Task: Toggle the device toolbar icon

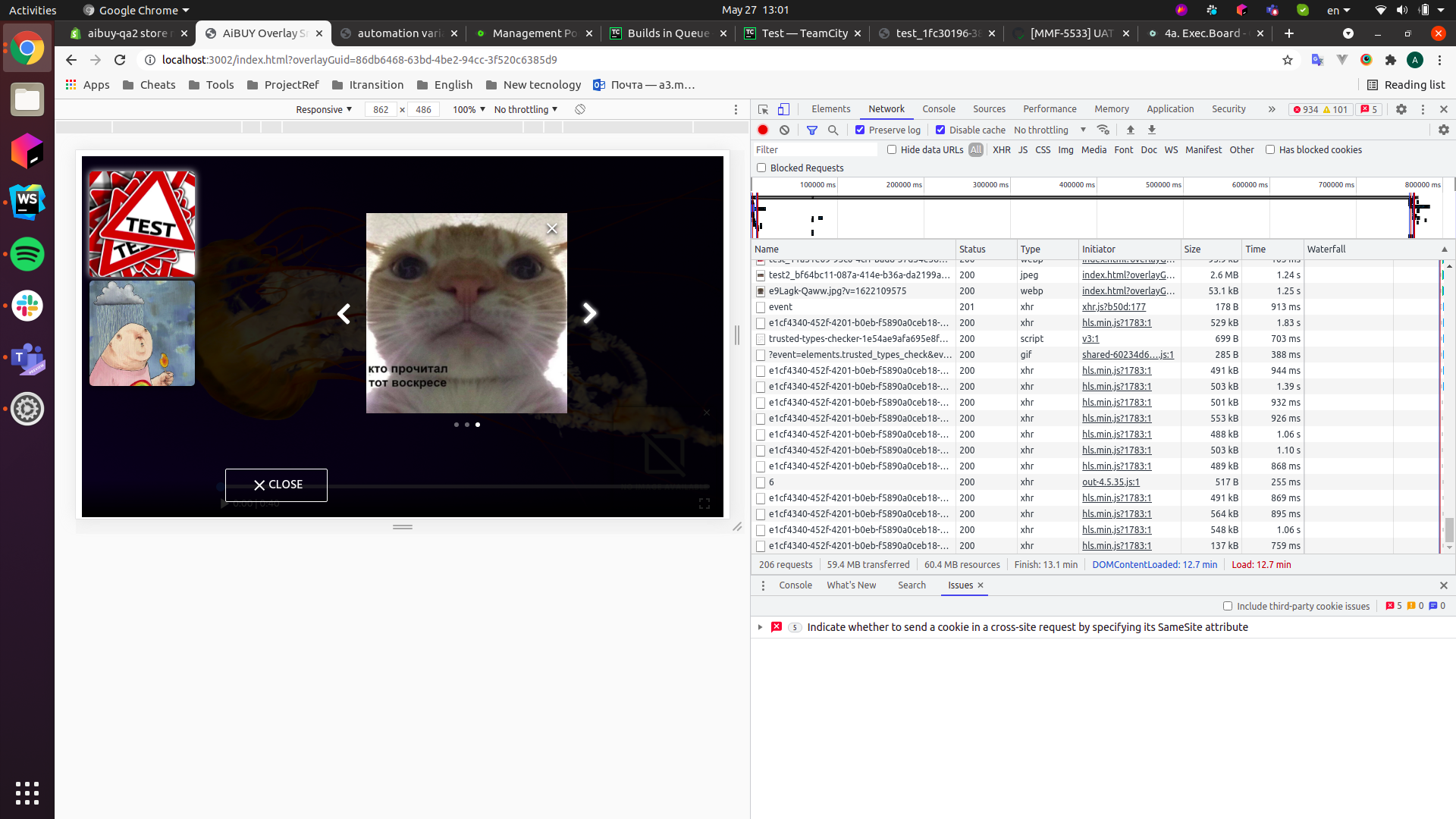Action: pyautogui.click(x=783, y=109)
